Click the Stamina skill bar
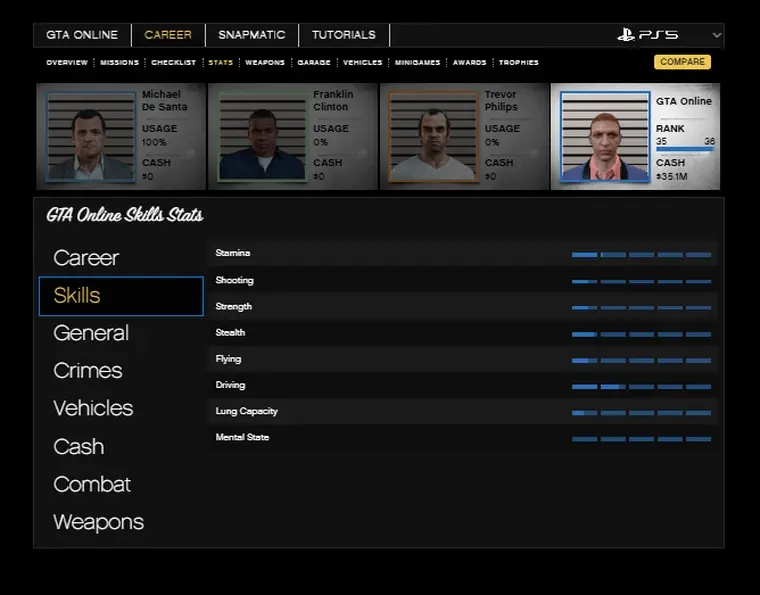Image resolution: width=760 pixels, height=595 pixels. tap(641, 255)
